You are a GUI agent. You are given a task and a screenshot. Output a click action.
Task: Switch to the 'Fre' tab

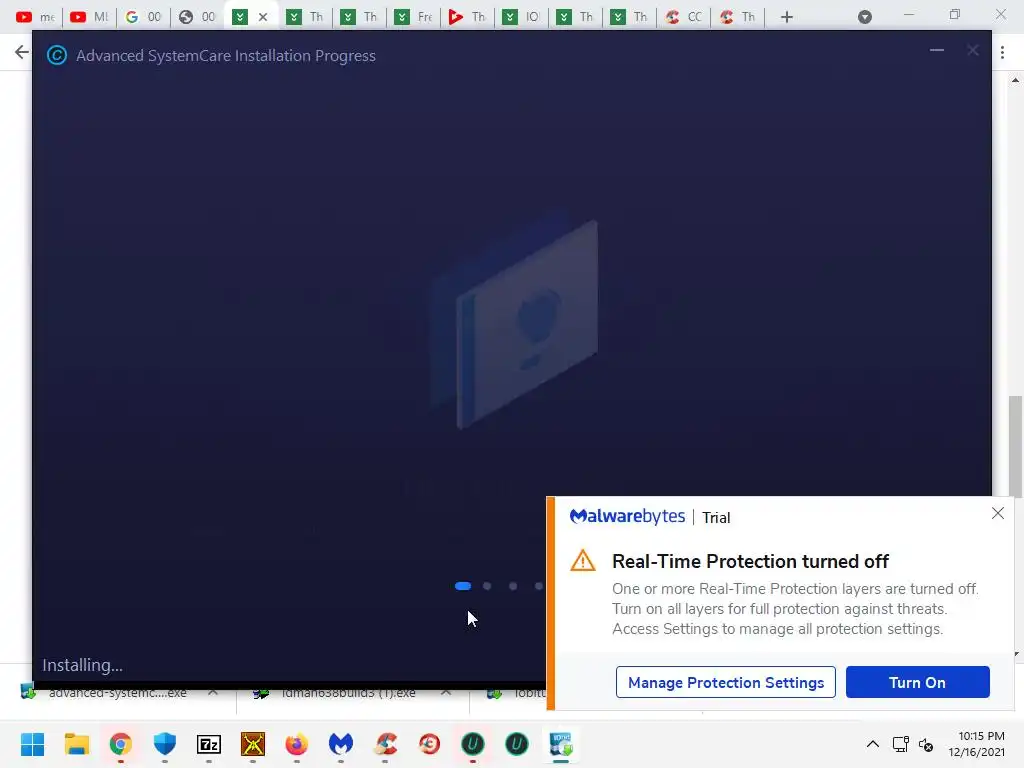point(413,17)
